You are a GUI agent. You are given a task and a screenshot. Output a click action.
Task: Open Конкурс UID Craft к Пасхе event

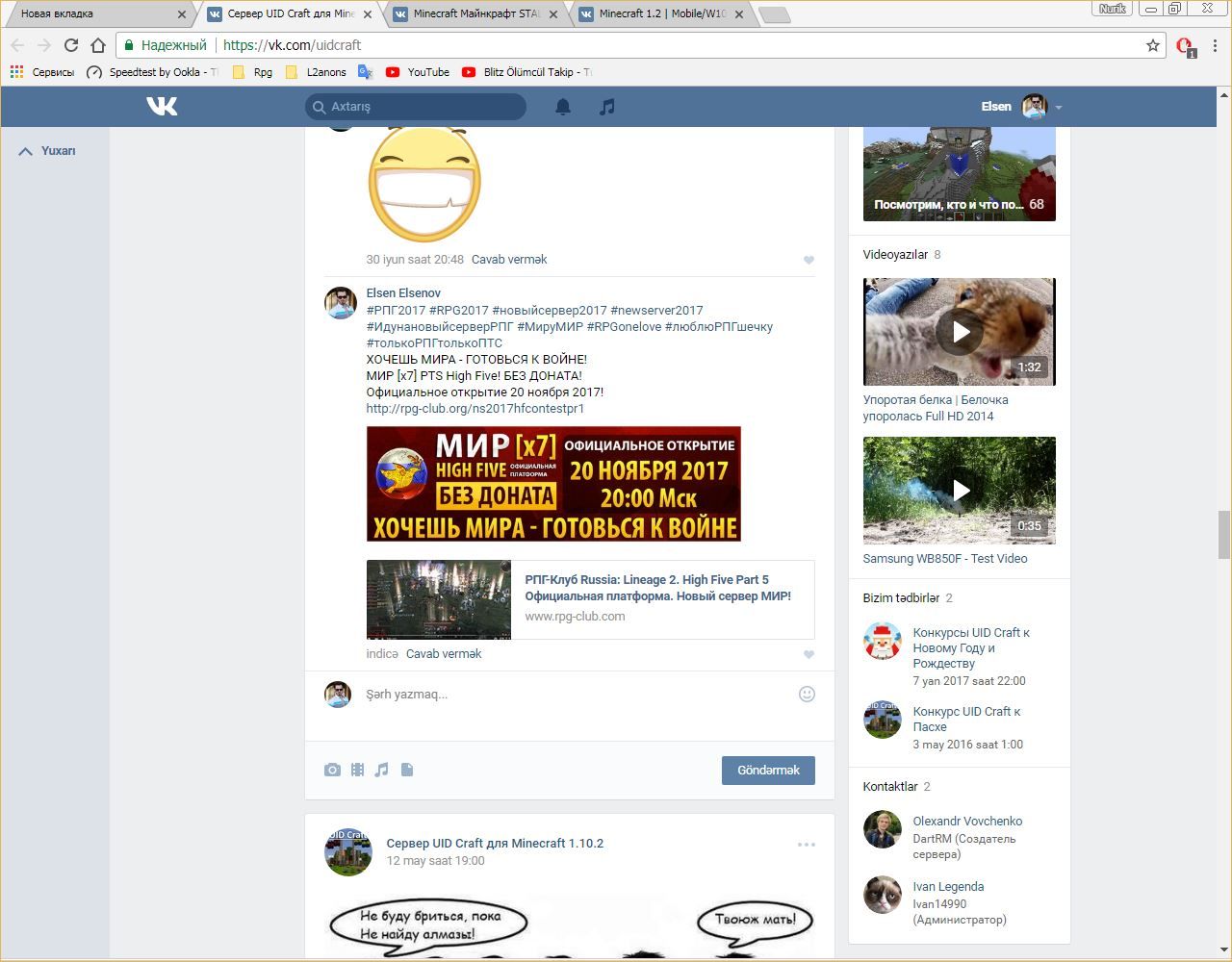point(966,720)
